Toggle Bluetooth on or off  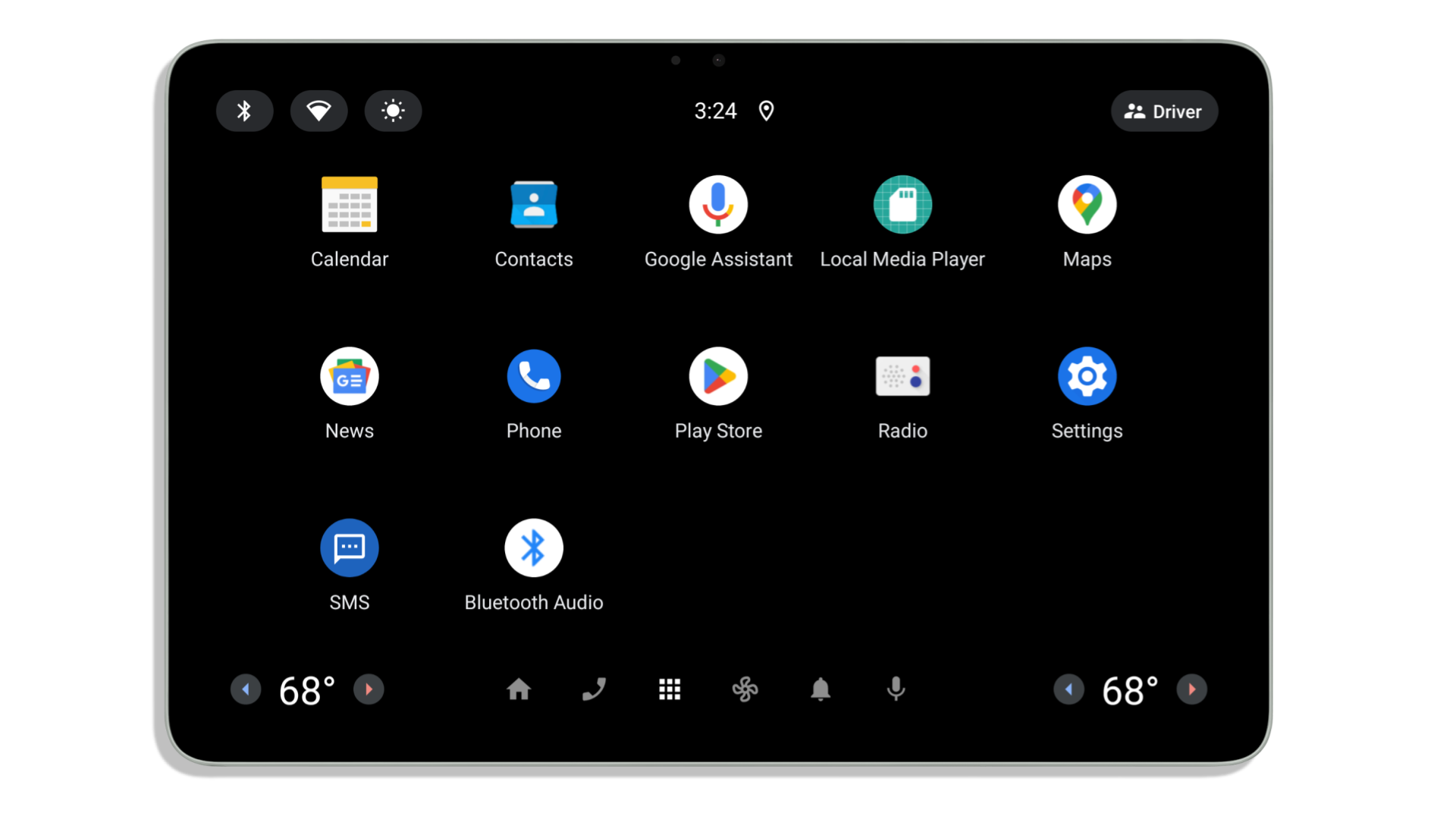pyautogui.click(x=244, y=111)
